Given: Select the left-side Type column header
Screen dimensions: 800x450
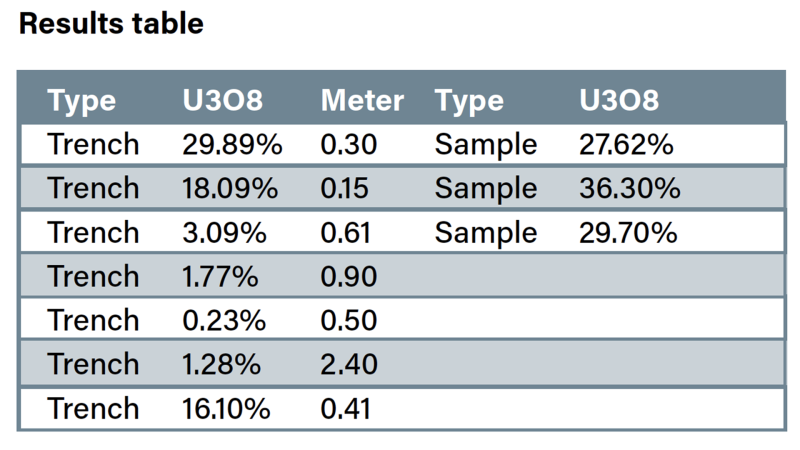Looking at the screenshot, I should pos(82,100).
